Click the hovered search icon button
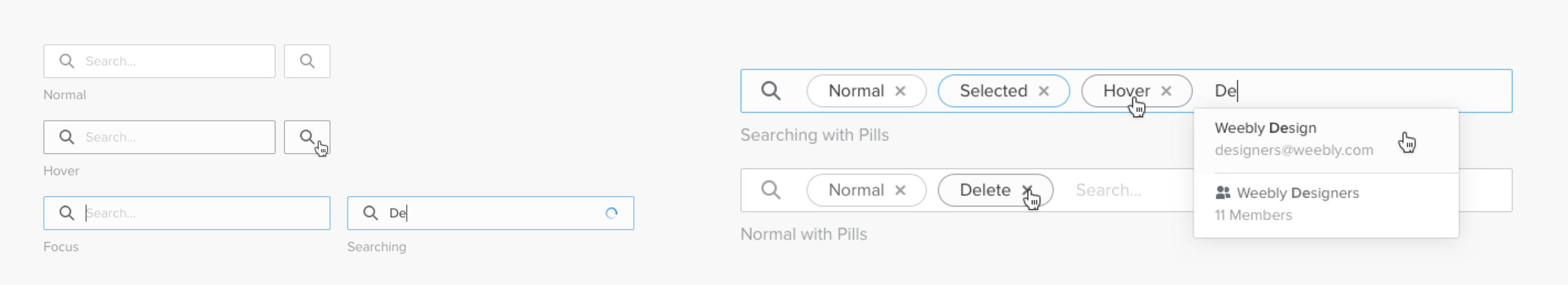The image size is (1568, 285). pyautogui.click(x=307, y=137)
